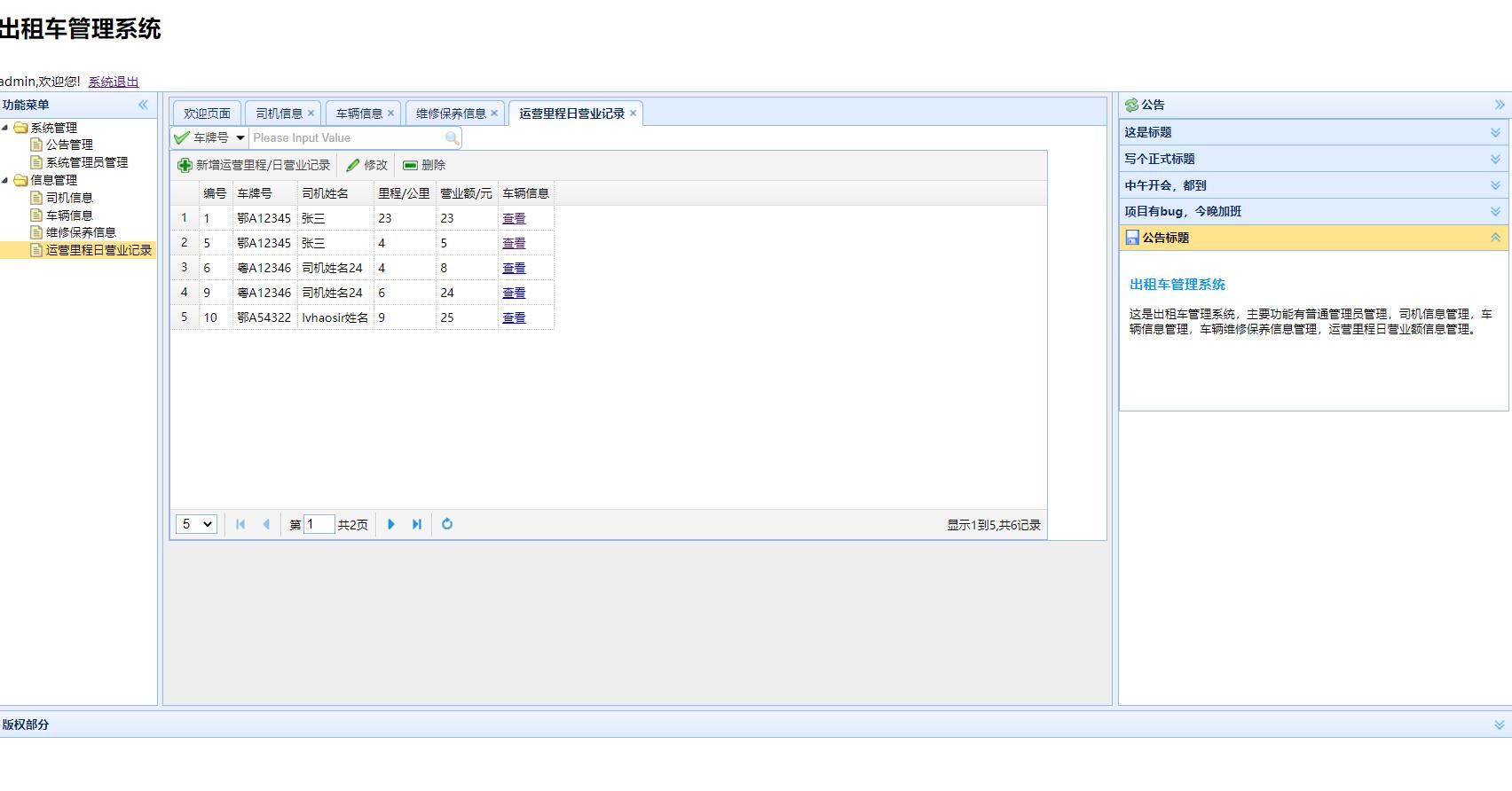Click the 修改 edit pencil button

coord(366,166)
